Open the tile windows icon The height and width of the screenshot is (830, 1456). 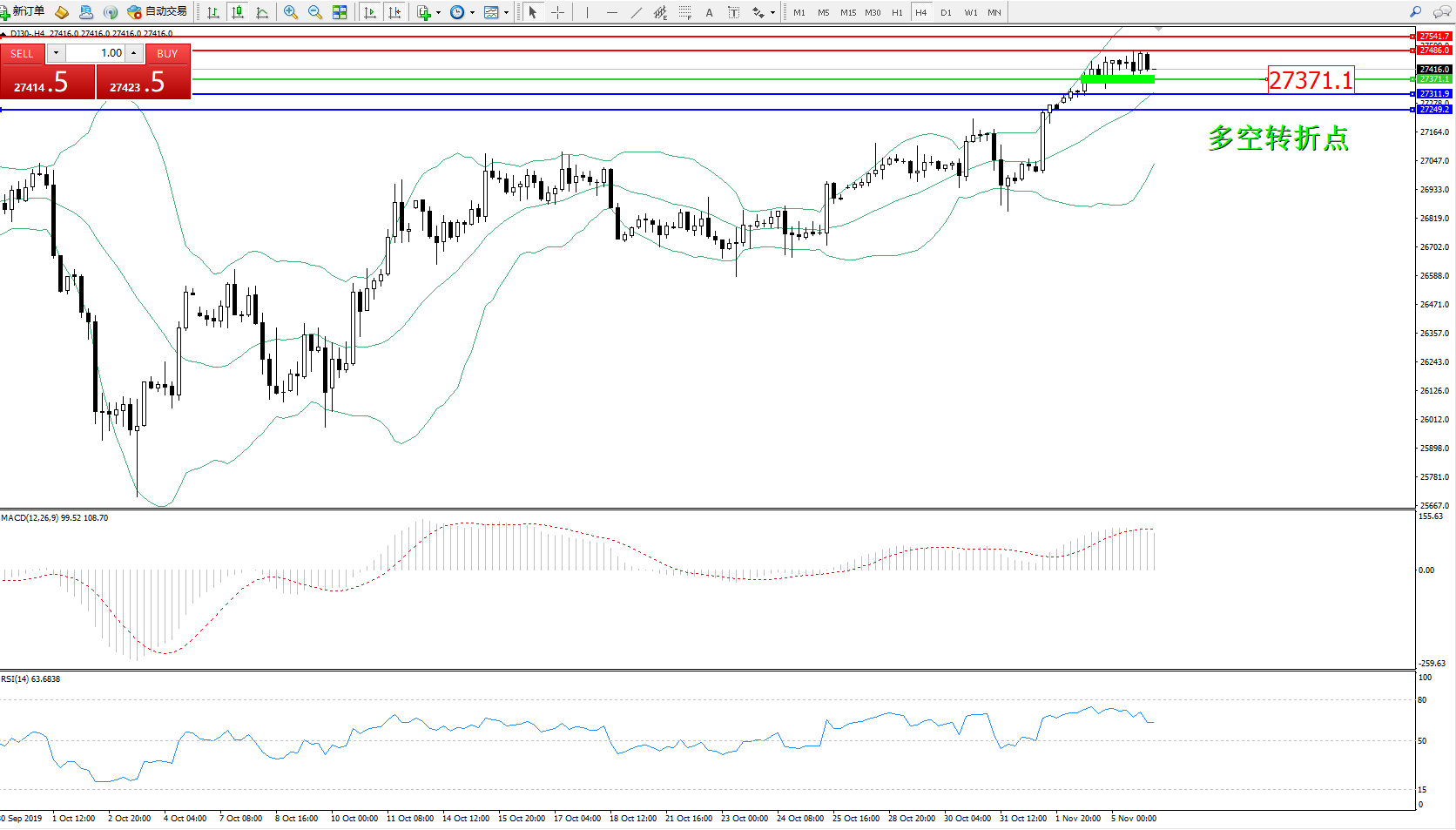pos(340,12)
